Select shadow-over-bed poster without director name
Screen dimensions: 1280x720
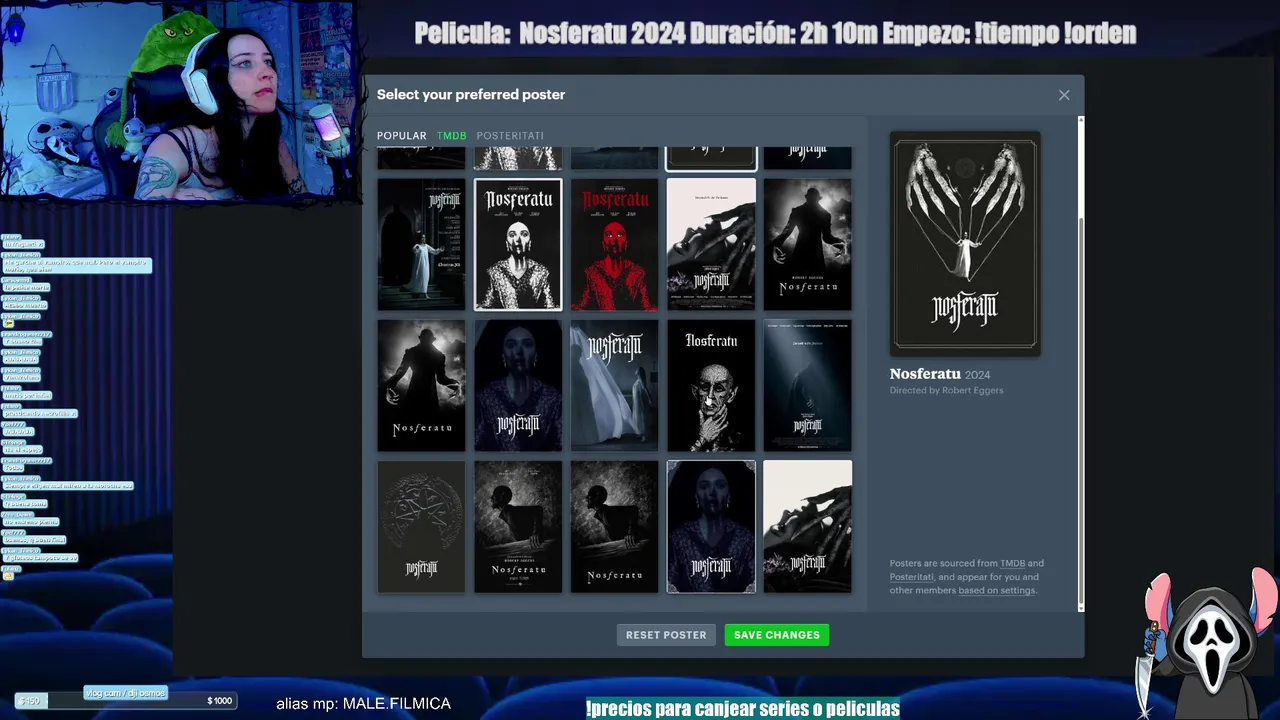pos(614,527)
